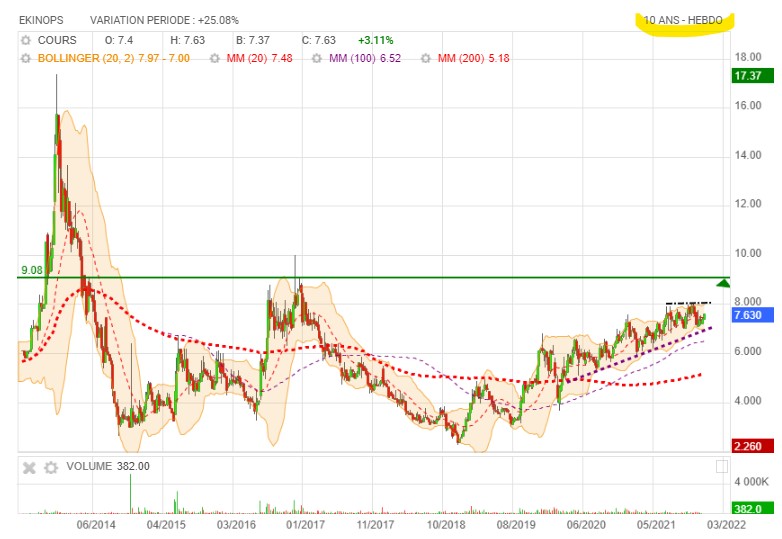782x539 pixels.
Task: Click the green triangle marker at 9.08 line
Action: (x=723, y=284)
